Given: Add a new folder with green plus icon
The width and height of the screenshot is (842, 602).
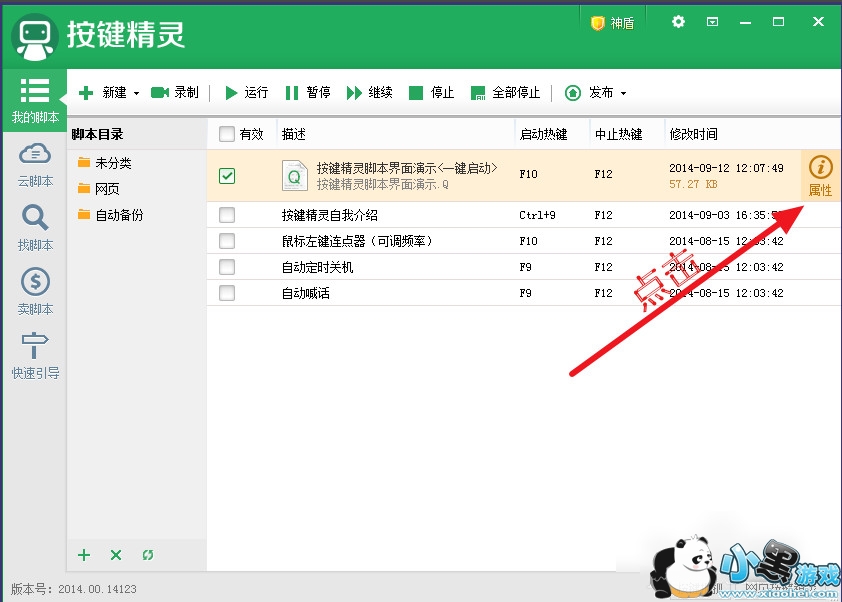Looking at the screenshot, I should pos(84,555).
